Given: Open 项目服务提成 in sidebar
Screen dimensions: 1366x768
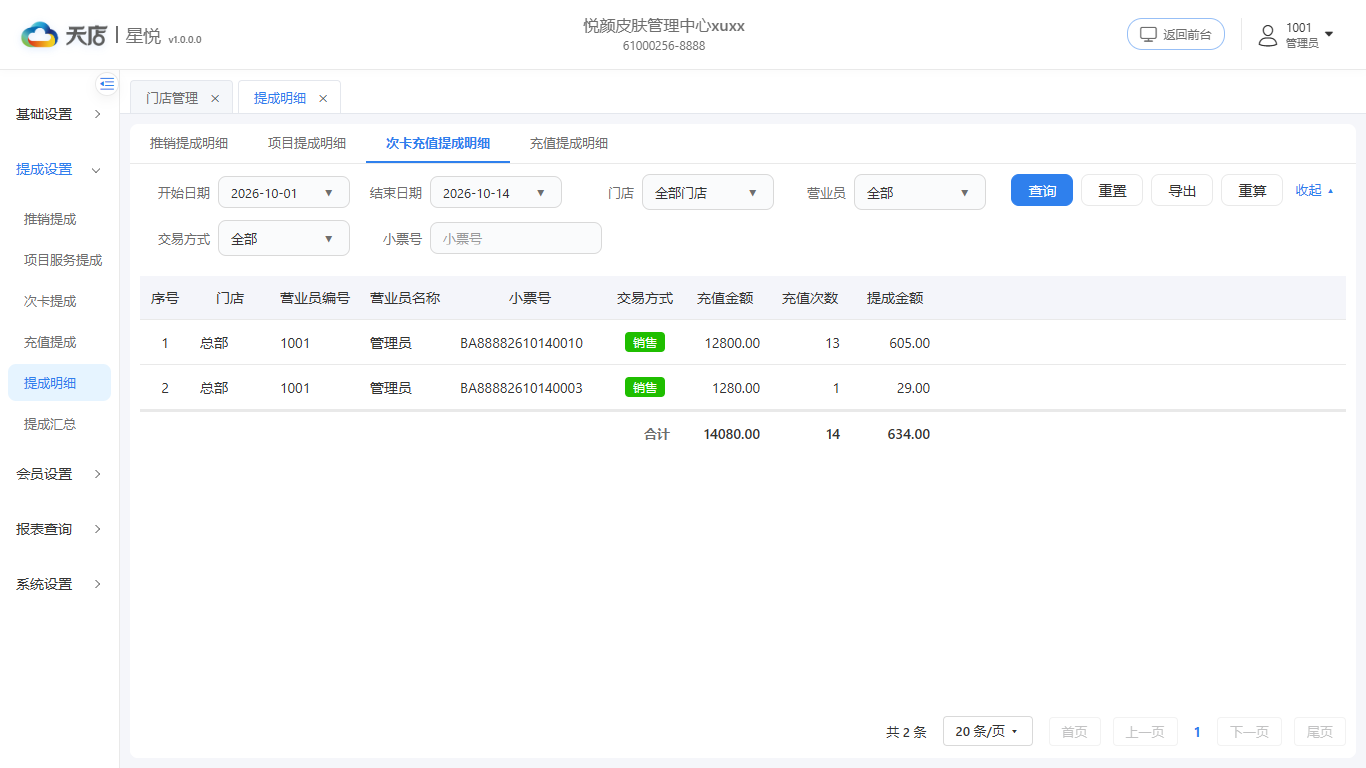Looking at the screenshot, I should (63, 260).
